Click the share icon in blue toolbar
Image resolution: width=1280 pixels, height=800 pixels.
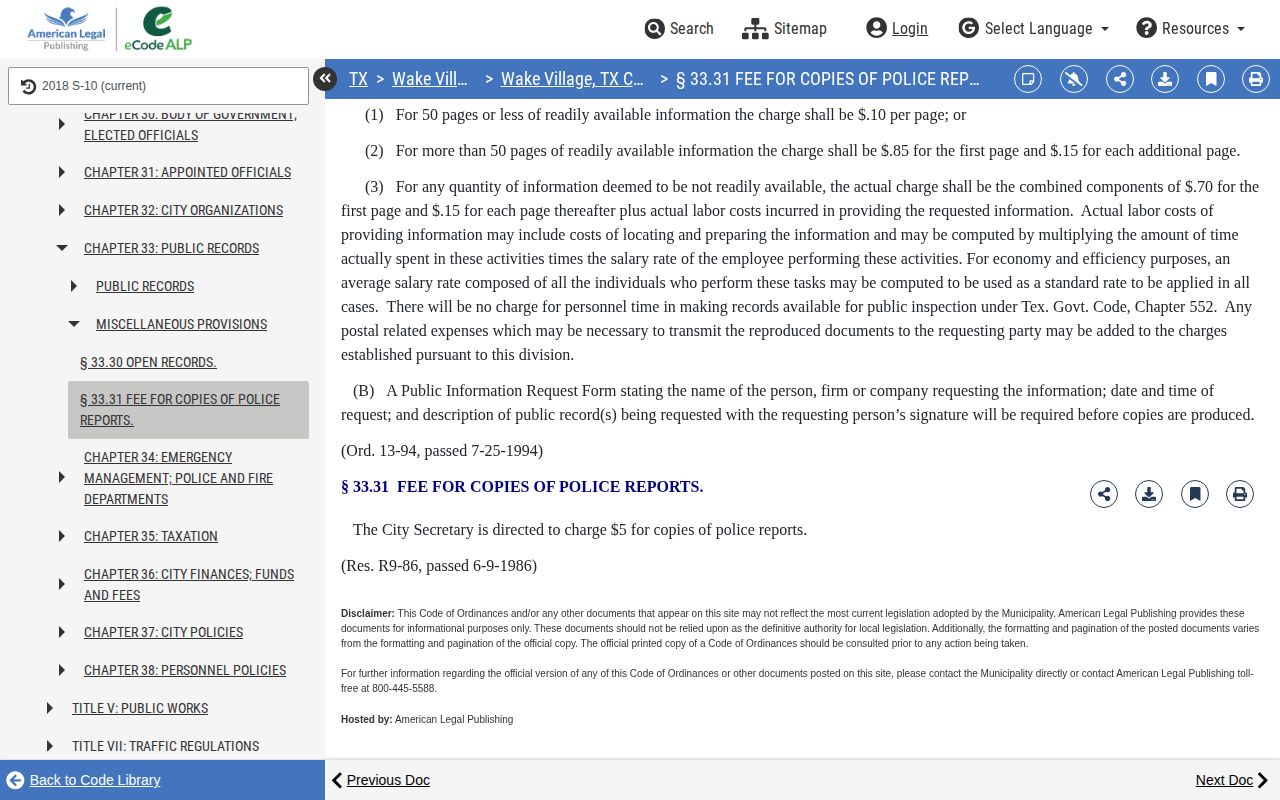click(1120, 79)
